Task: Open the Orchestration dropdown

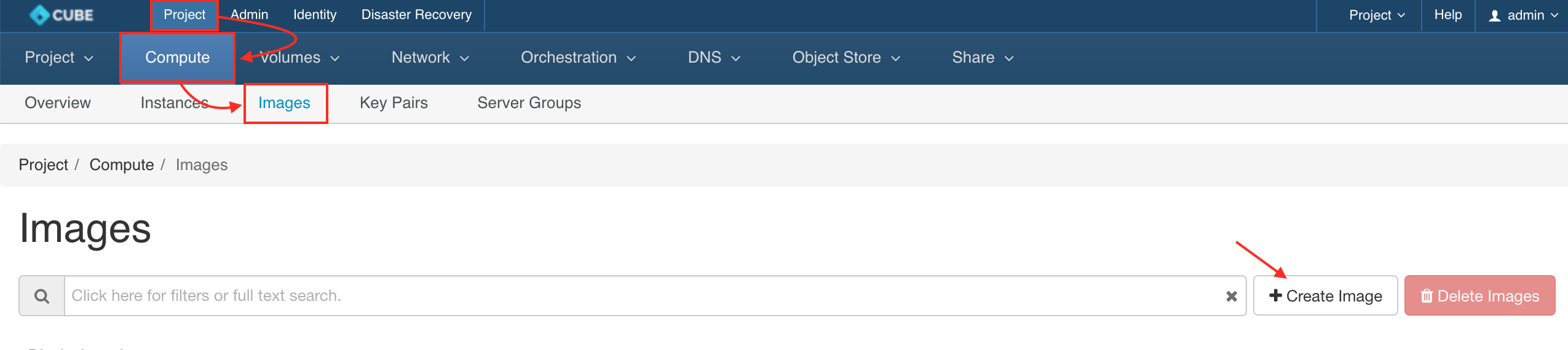Action: 578,58
